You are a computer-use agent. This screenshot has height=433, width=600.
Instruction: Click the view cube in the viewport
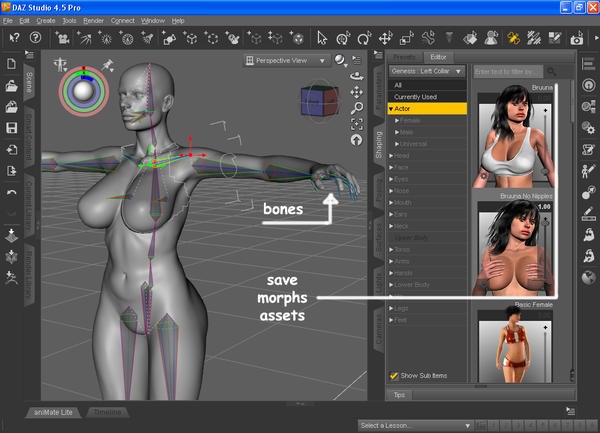tap(320, 101)
